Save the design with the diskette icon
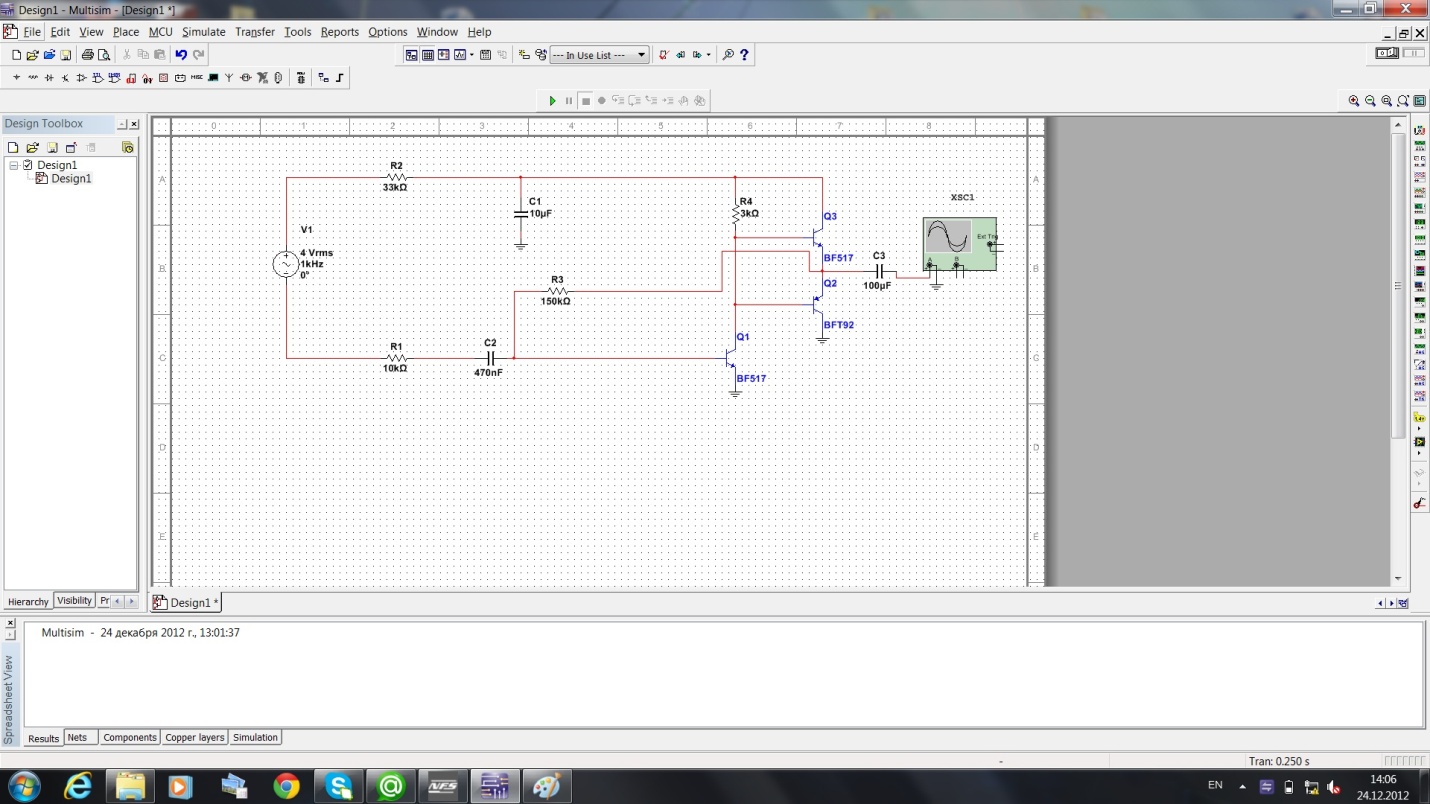 coord(65,55)
